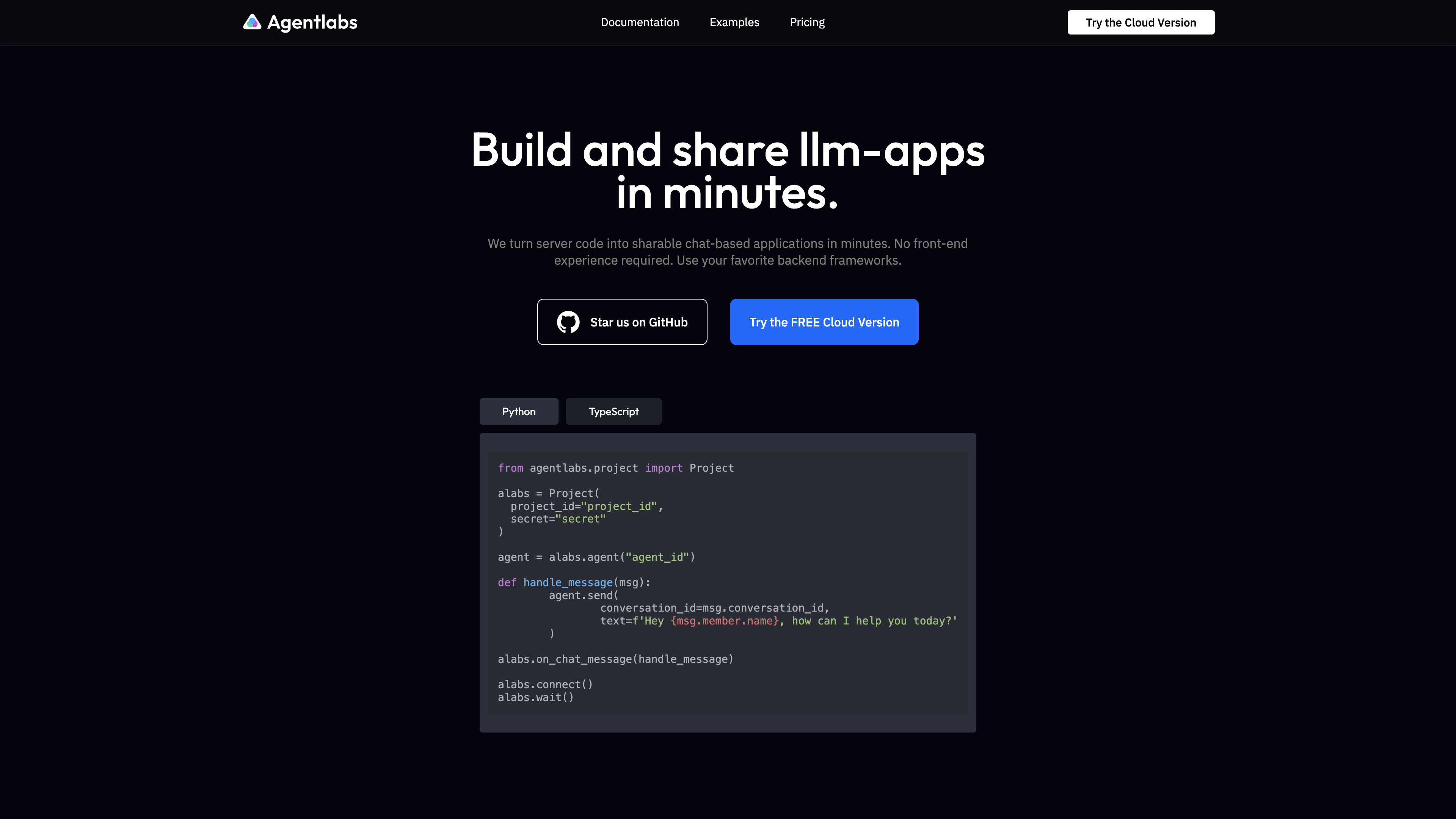Image resolution: width=1456 pixels, height=819 pixels.
Task: Click the Pricing navigation icon
Action: [x=807, y=22]
